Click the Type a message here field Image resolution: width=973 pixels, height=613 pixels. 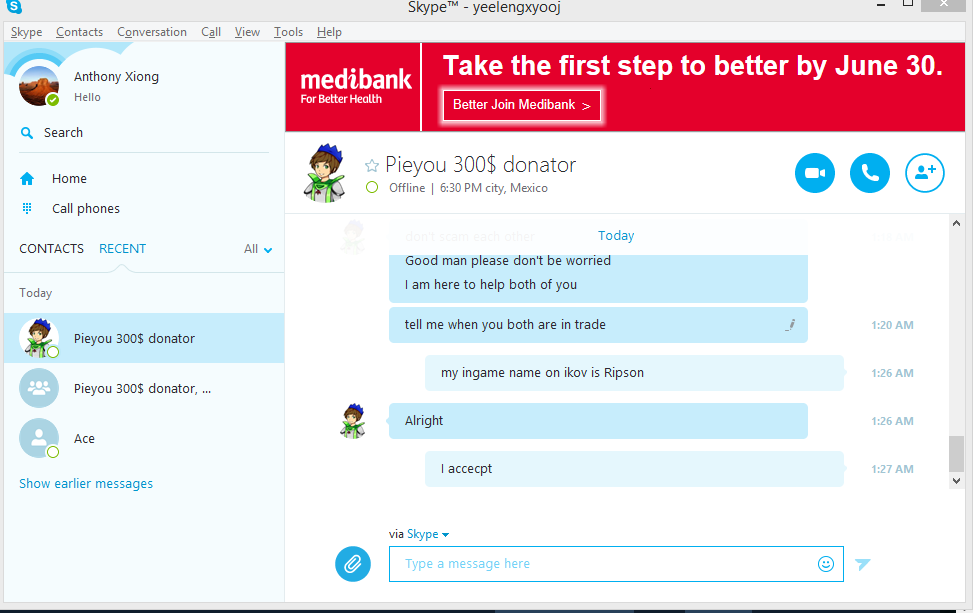point(616,564)
